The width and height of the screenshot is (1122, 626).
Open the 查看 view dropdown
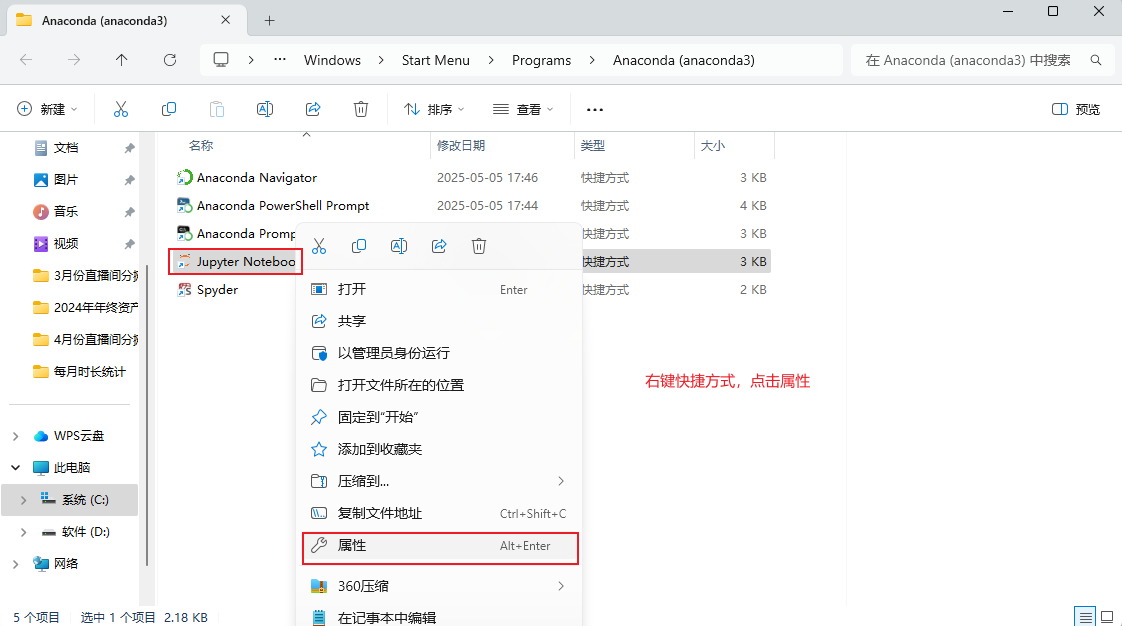523,109
